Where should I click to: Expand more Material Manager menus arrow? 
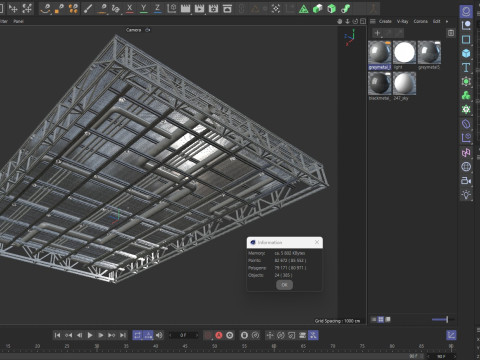pyautogui.click(x=447, y=21)
